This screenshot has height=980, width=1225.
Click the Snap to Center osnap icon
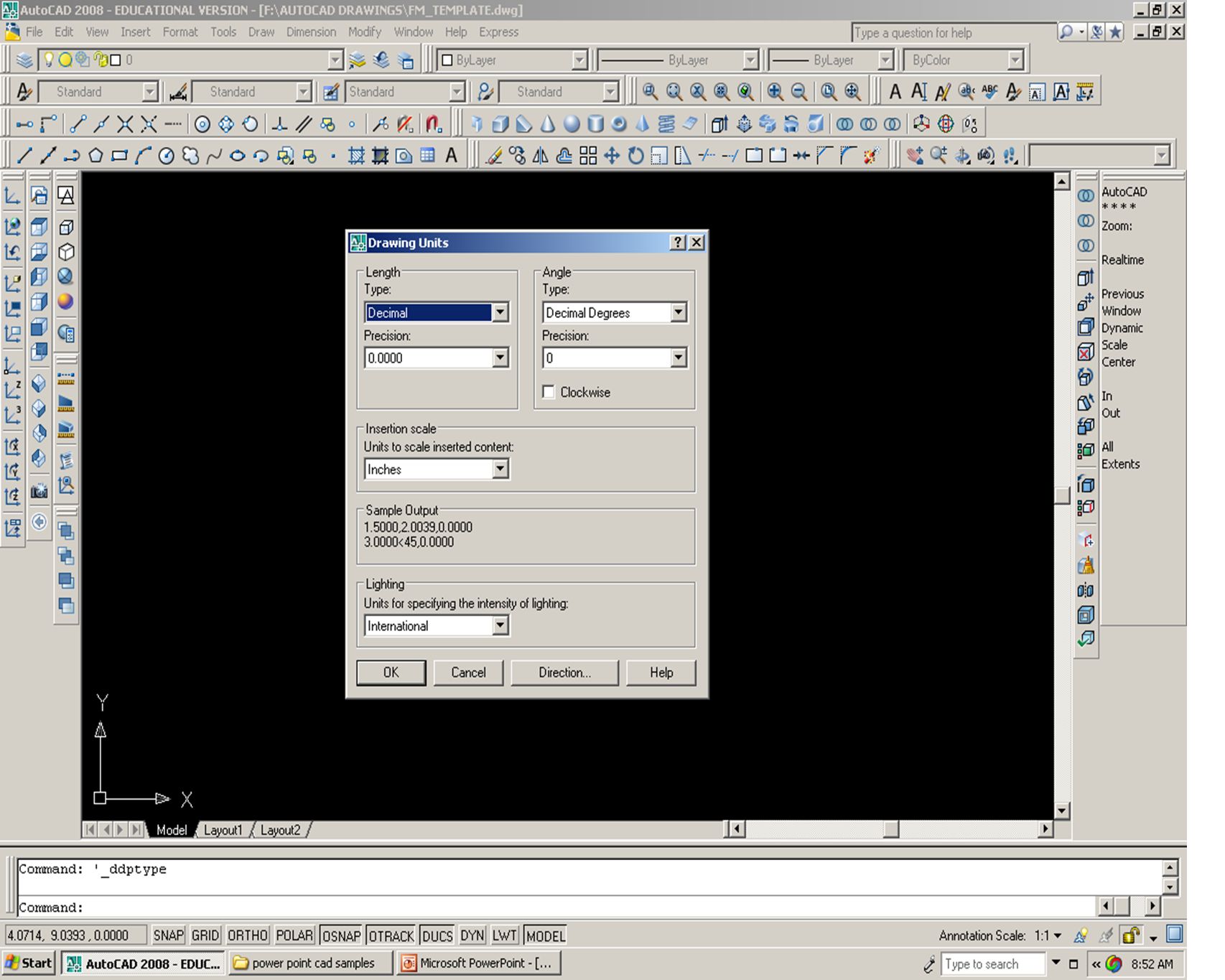(x=202, y=124)
